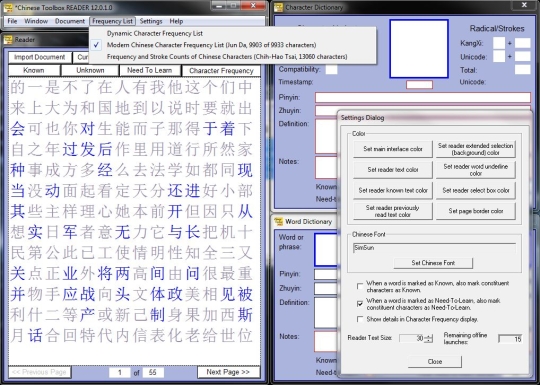
Task: Click Set reader previously read text color
Action: [393, 211]
